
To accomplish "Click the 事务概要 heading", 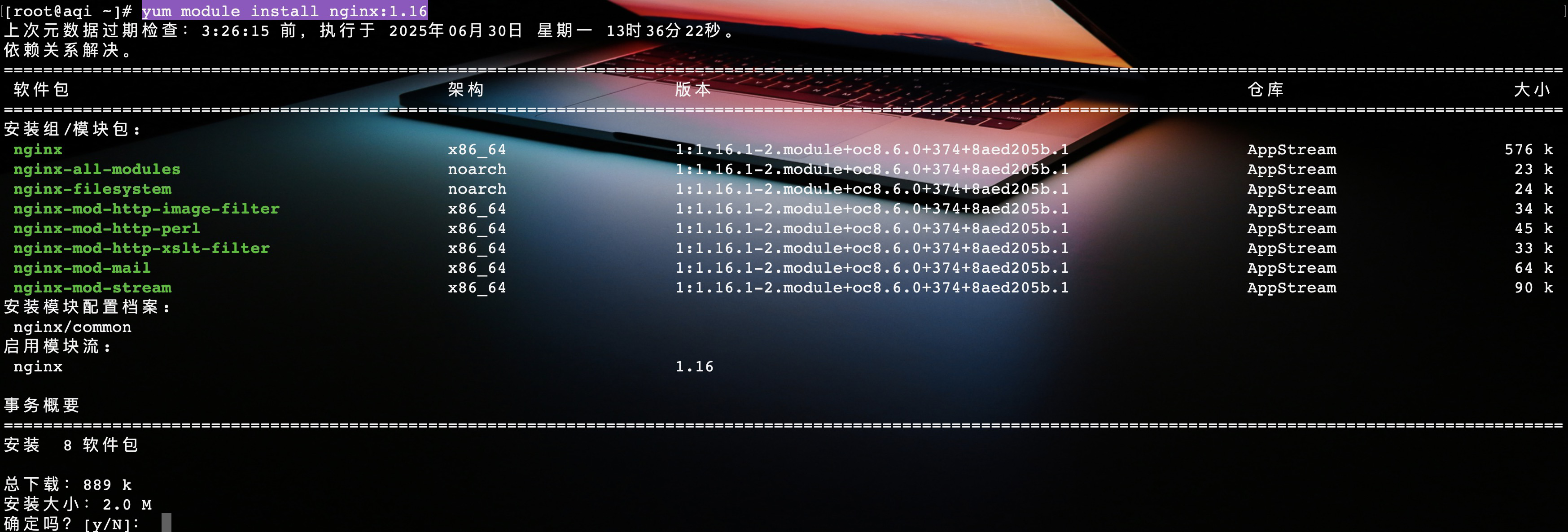I will (x=41, y=406).
